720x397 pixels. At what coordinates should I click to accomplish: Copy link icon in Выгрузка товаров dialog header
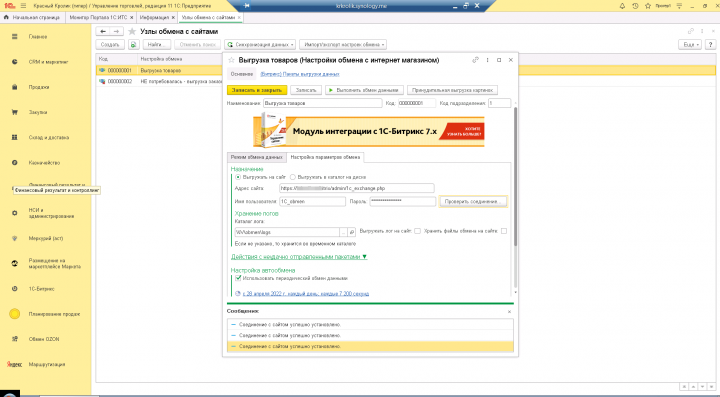point(476,60)
